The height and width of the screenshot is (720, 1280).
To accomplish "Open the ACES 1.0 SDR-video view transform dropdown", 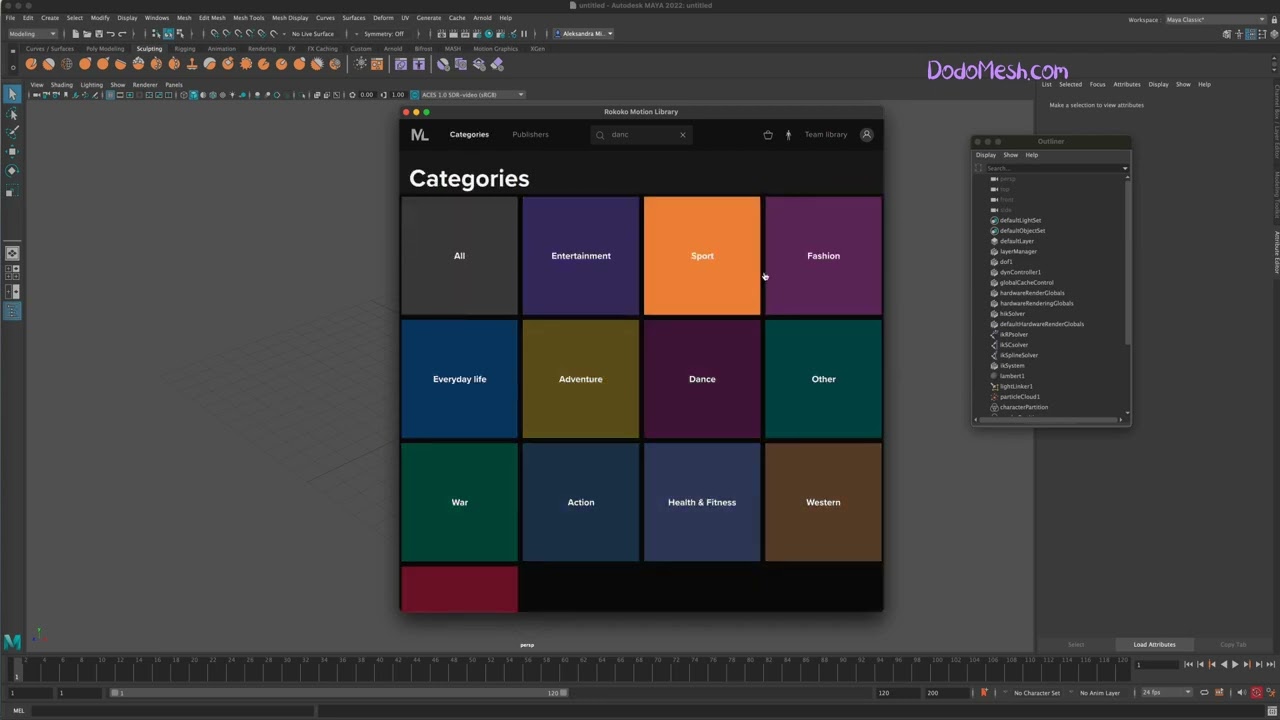I will pos(472,95).
